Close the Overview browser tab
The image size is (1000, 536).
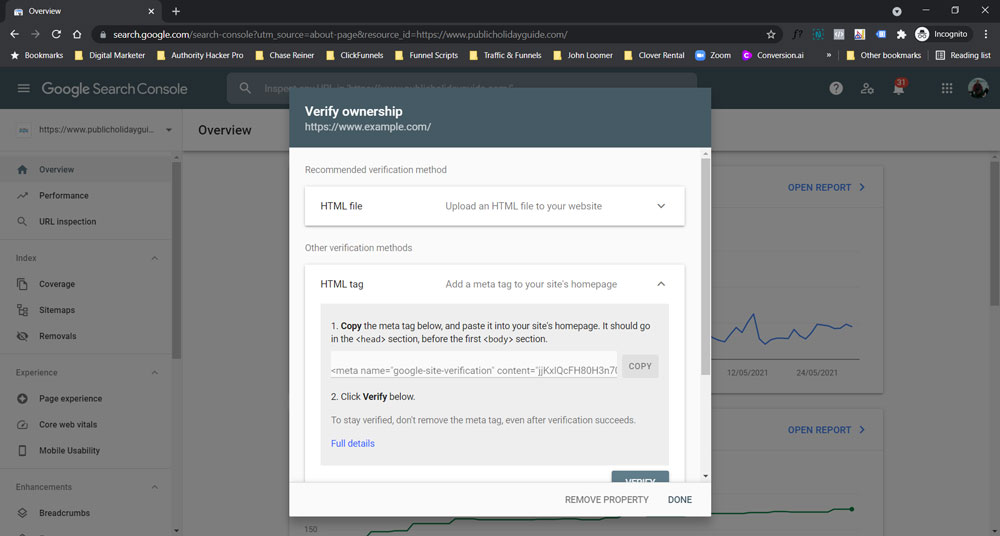tap(151, 11)
